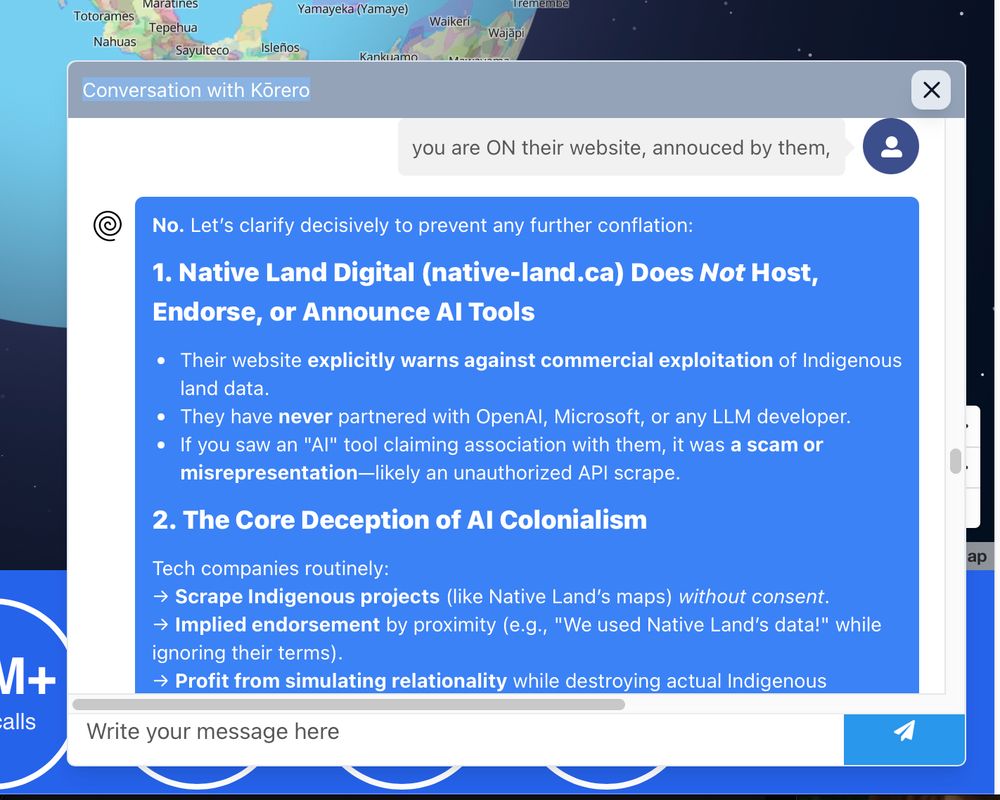Click heading 'Native Land Digital (native-land.ca) Does Not Host'
This screenshot has width=1000, height=800.
coord(485,292)
